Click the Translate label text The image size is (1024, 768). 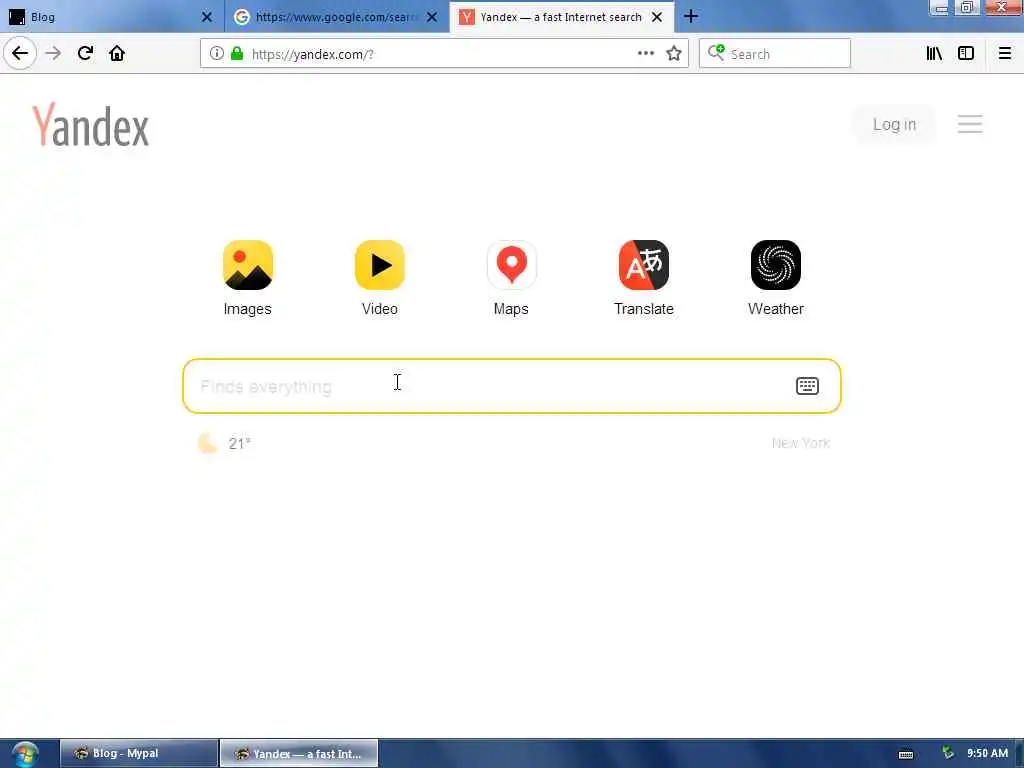click(x=643, y=309)
